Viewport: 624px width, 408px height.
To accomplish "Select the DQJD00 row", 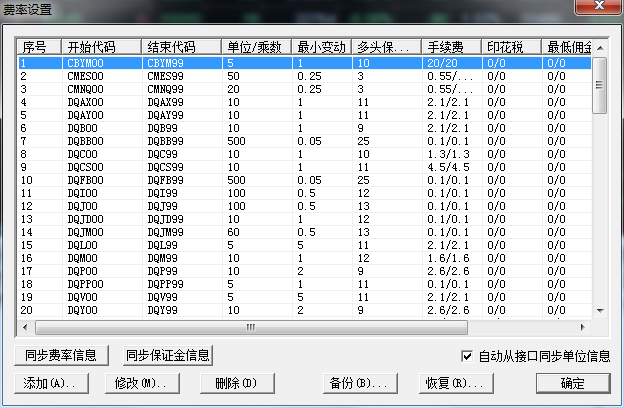I will [304, 219].
